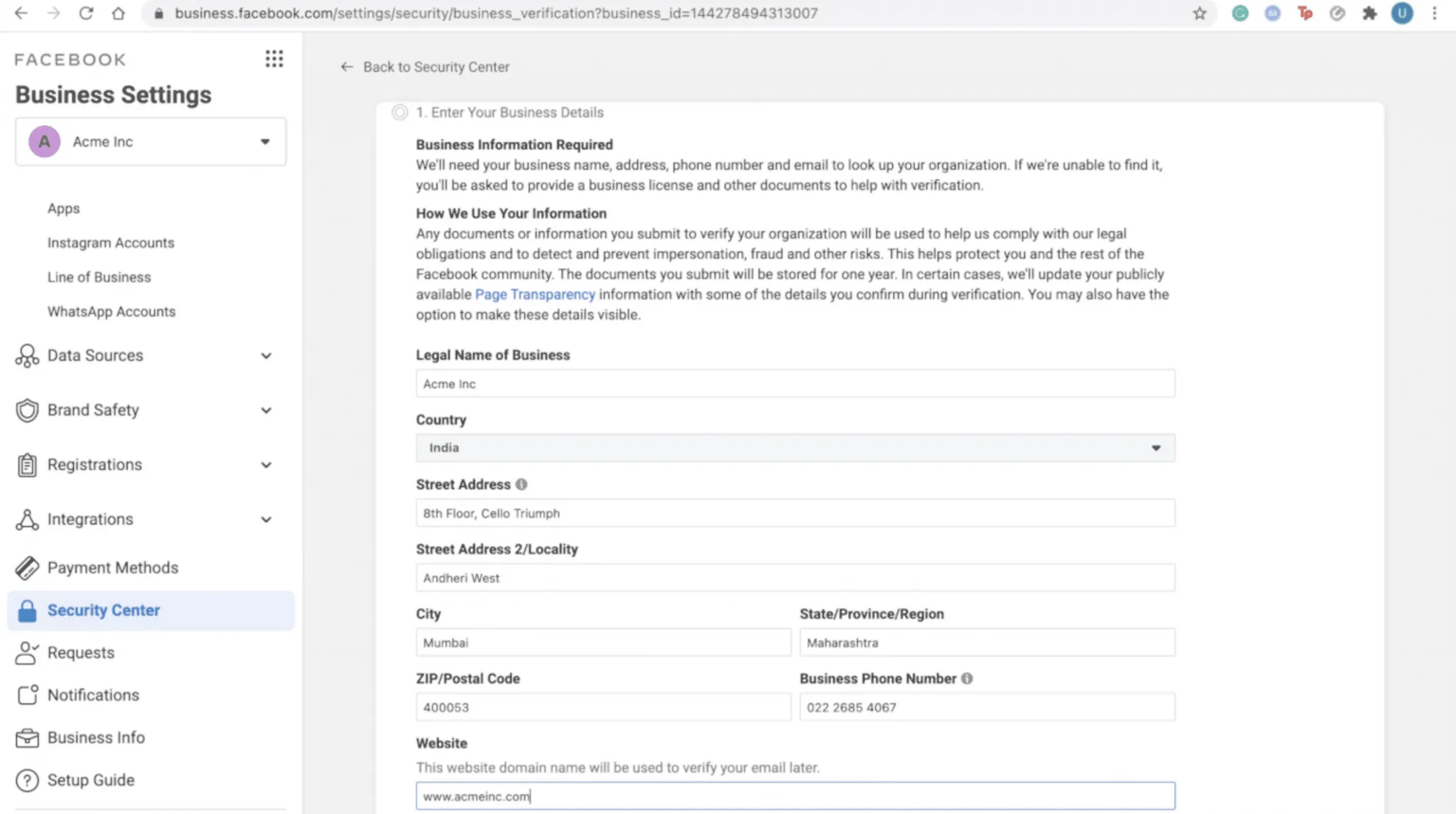
Task: Click the ZIP/Postal Code field
Action: tap(603, 707)
